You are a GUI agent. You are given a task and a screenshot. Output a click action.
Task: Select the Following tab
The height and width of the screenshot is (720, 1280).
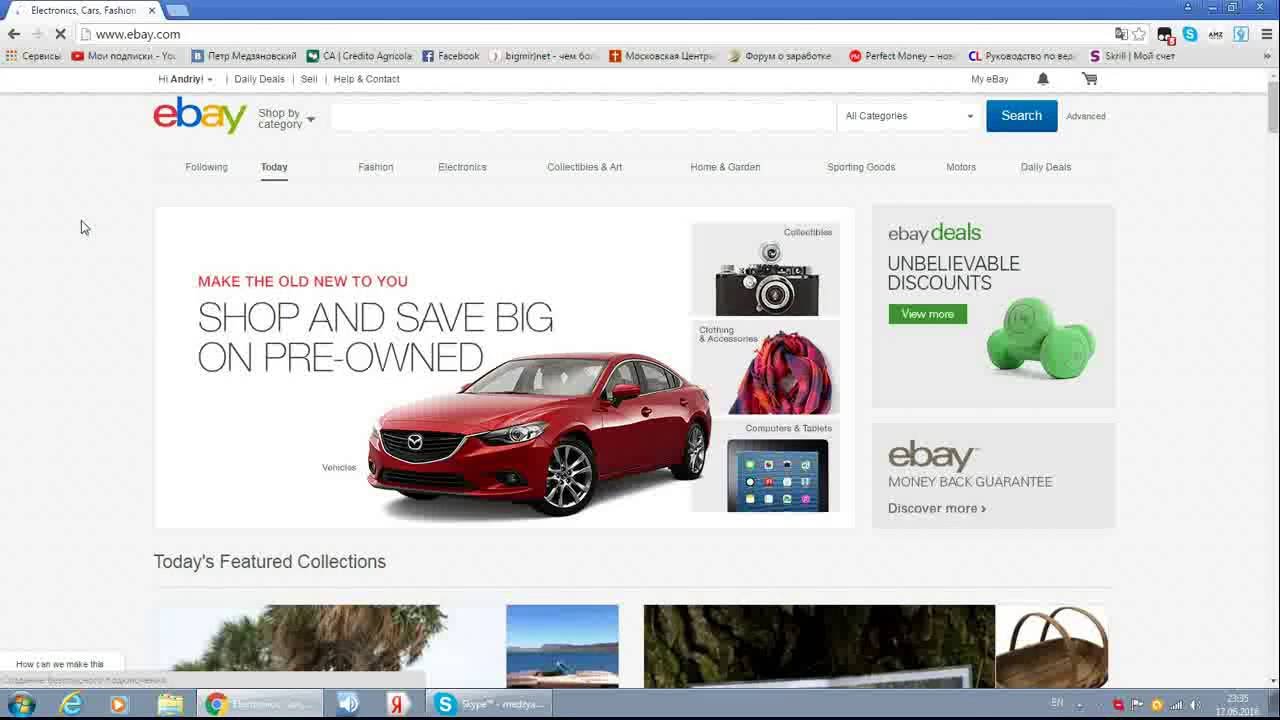coord(206,167)
